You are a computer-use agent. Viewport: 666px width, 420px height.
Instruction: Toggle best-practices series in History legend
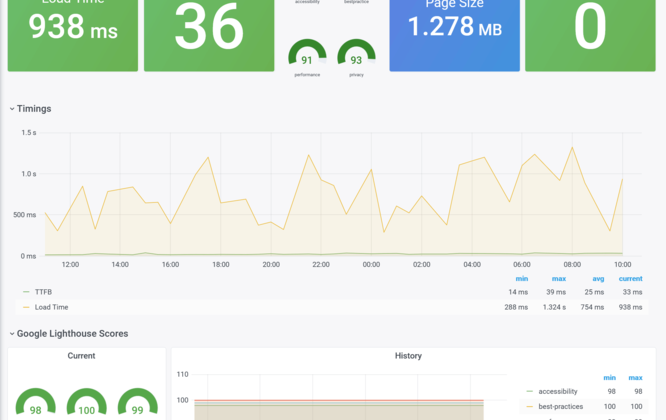coord(560,406)
